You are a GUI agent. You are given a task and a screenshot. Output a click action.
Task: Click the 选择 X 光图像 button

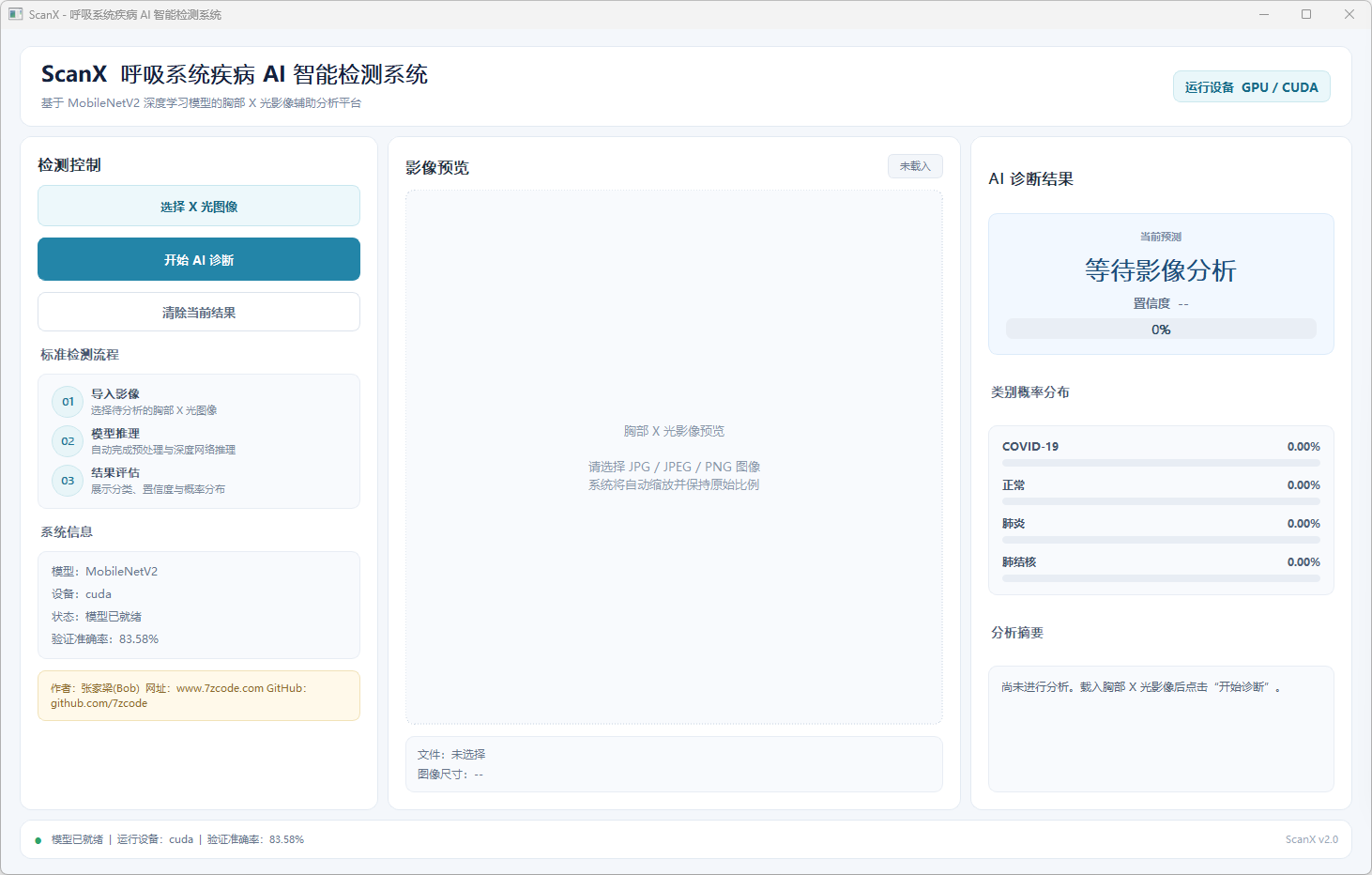click(x=199, y=206)
